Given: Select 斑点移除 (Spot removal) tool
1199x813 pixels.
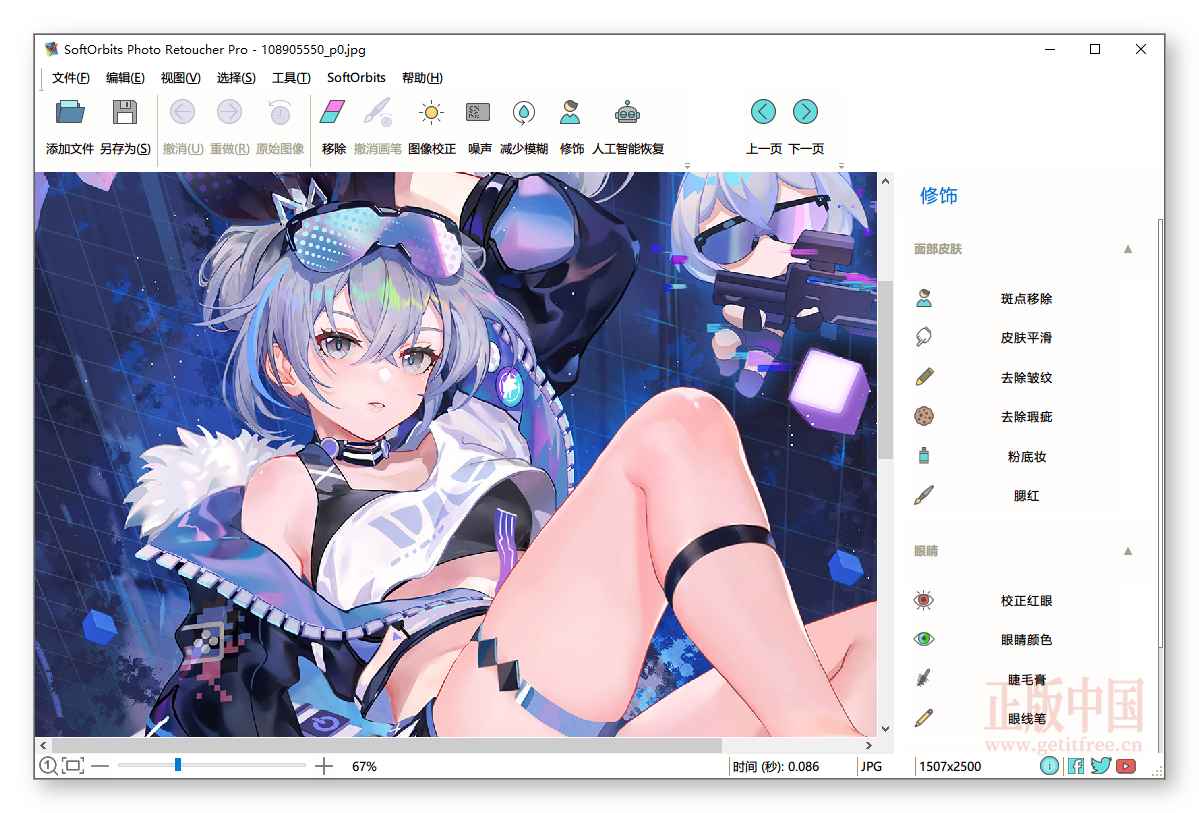Looking at the screenshot, I should coord(1026,298).
